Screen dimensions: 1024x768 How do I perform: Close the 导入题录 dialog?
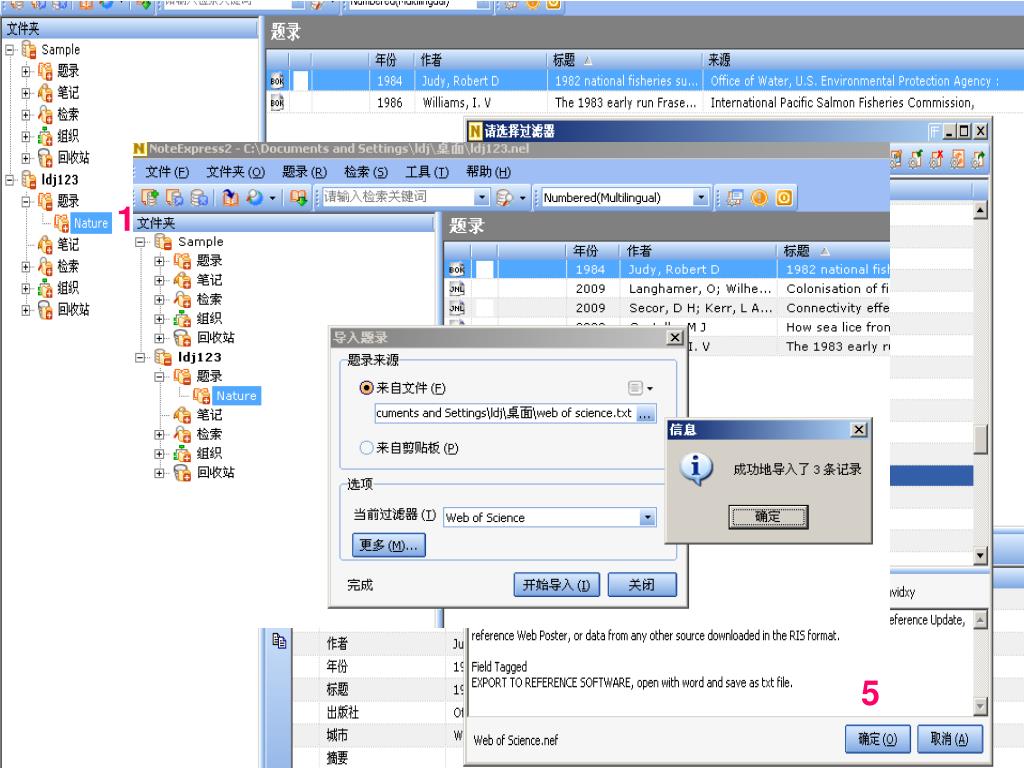pos(675,338)
